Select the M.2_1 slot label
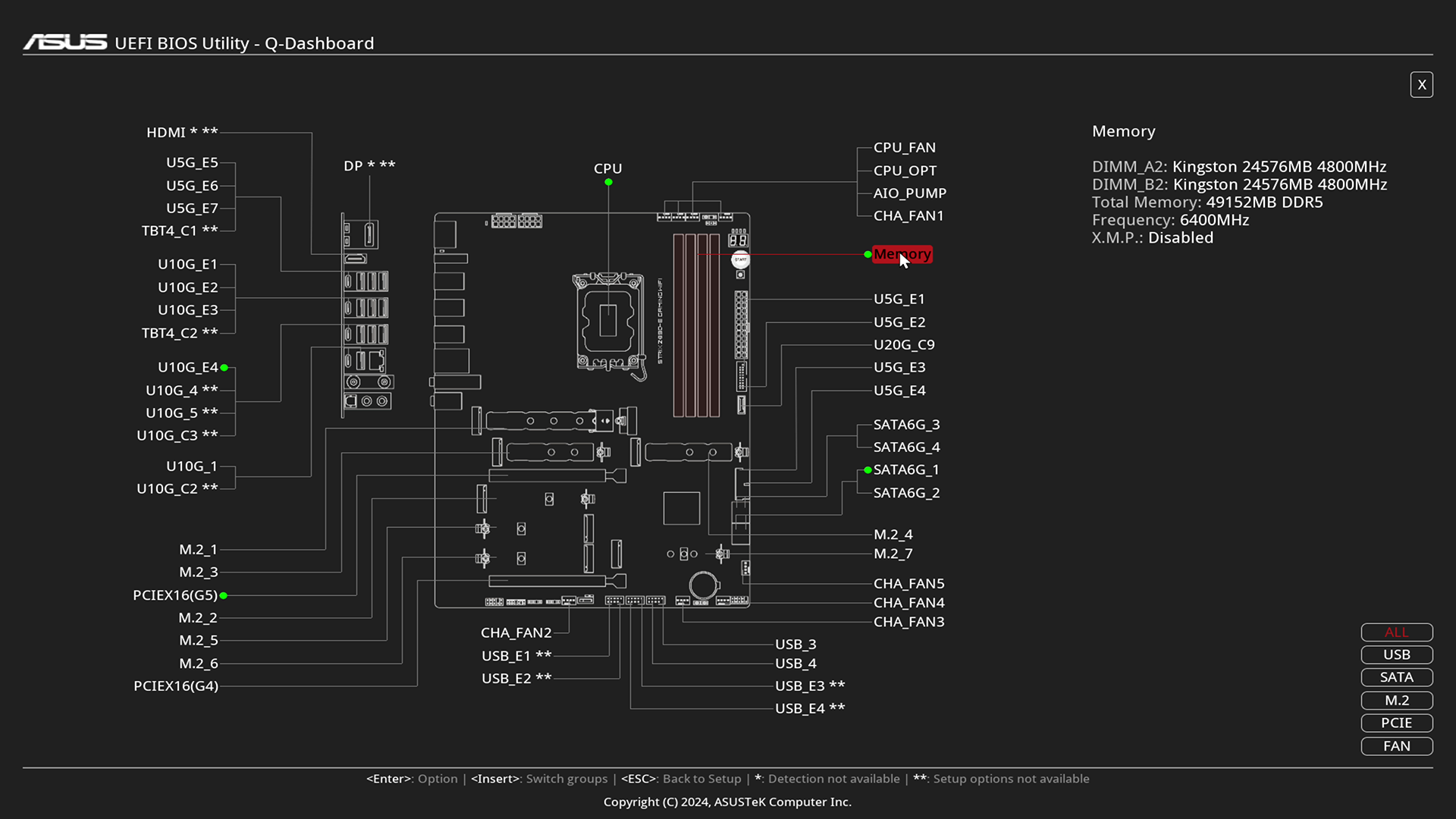The height and width of the screenshot is (819, 1456). tap(198, 550)
